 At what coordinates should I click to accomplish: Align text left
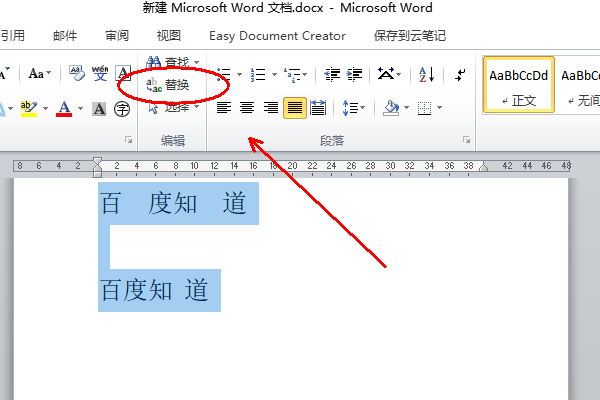[x=224, y=108]
